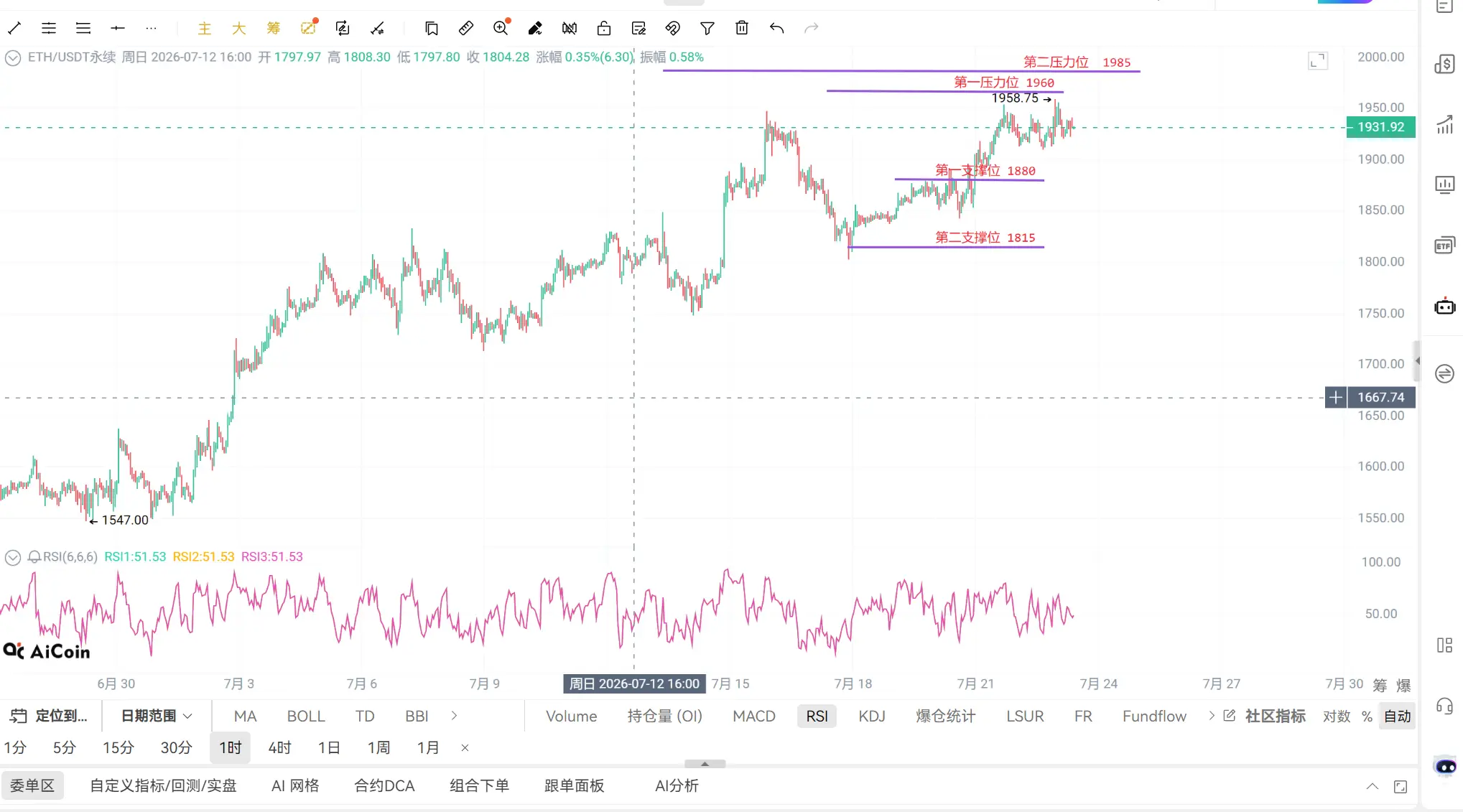
Task: Click the filter funnel icon
Action: [x=707, y=28]
